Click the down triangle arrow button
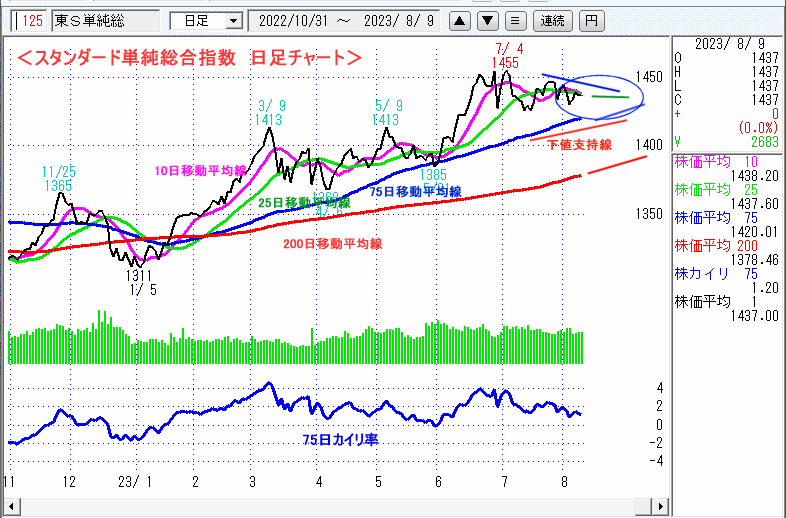 (x=486, y=20)
